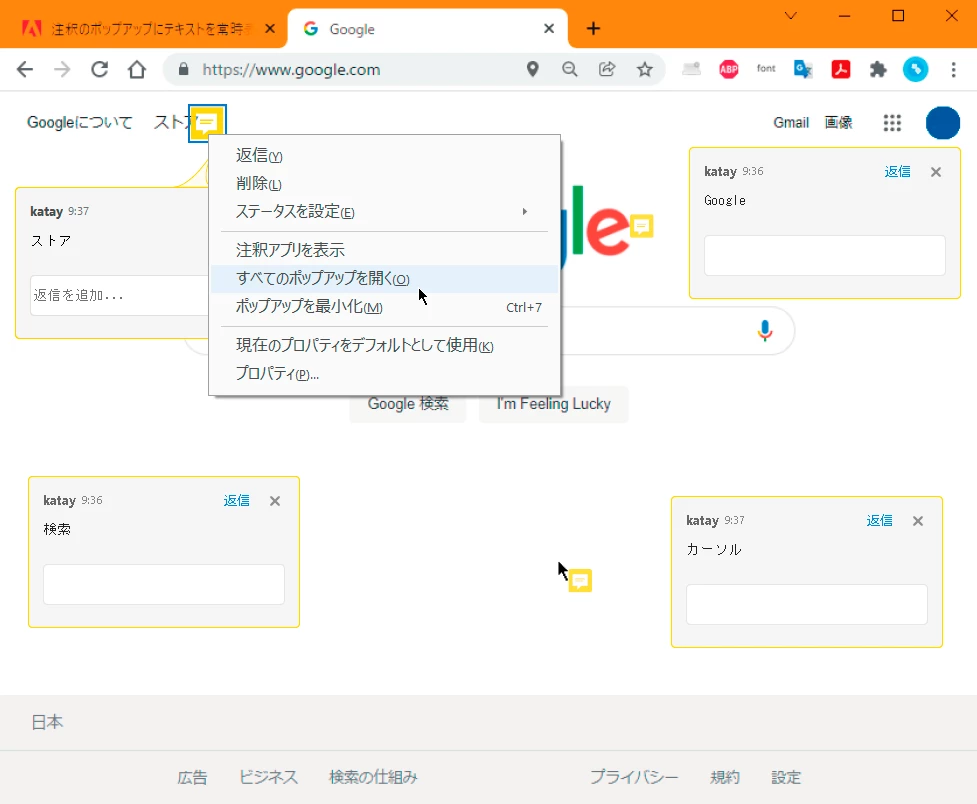This screenshot has height=804, width=977.
Task: Open the extensions puzzle piece menu
Action: click(x=878, y=69)
